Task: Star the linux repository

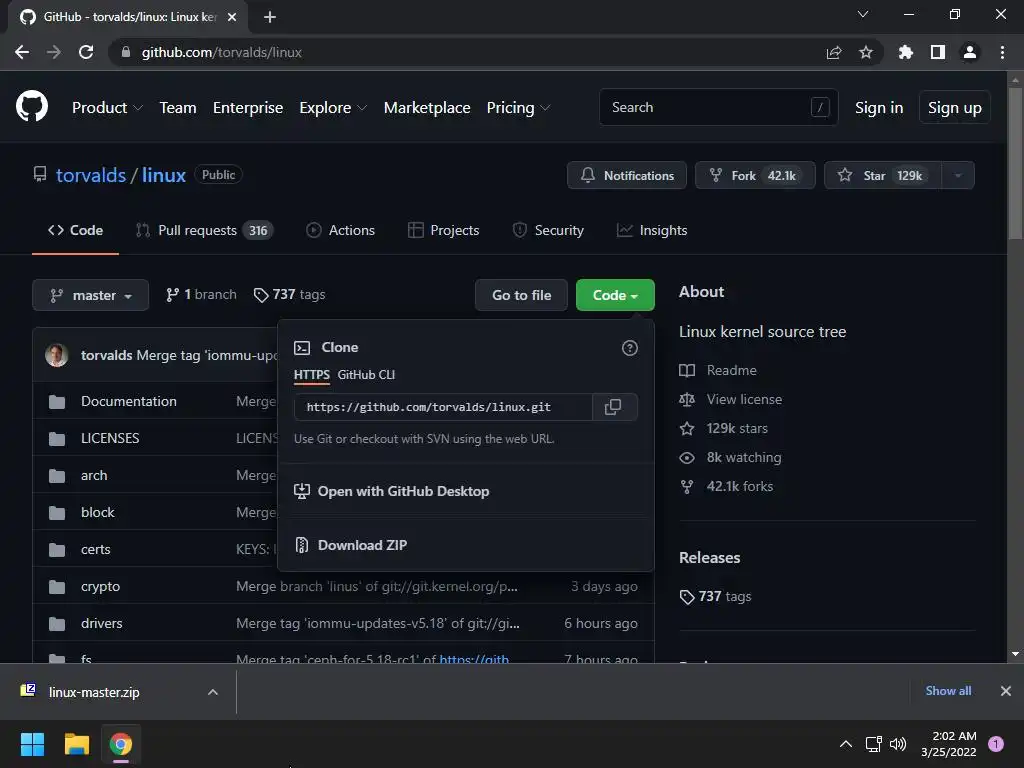Action: click(x=883, y=175)
